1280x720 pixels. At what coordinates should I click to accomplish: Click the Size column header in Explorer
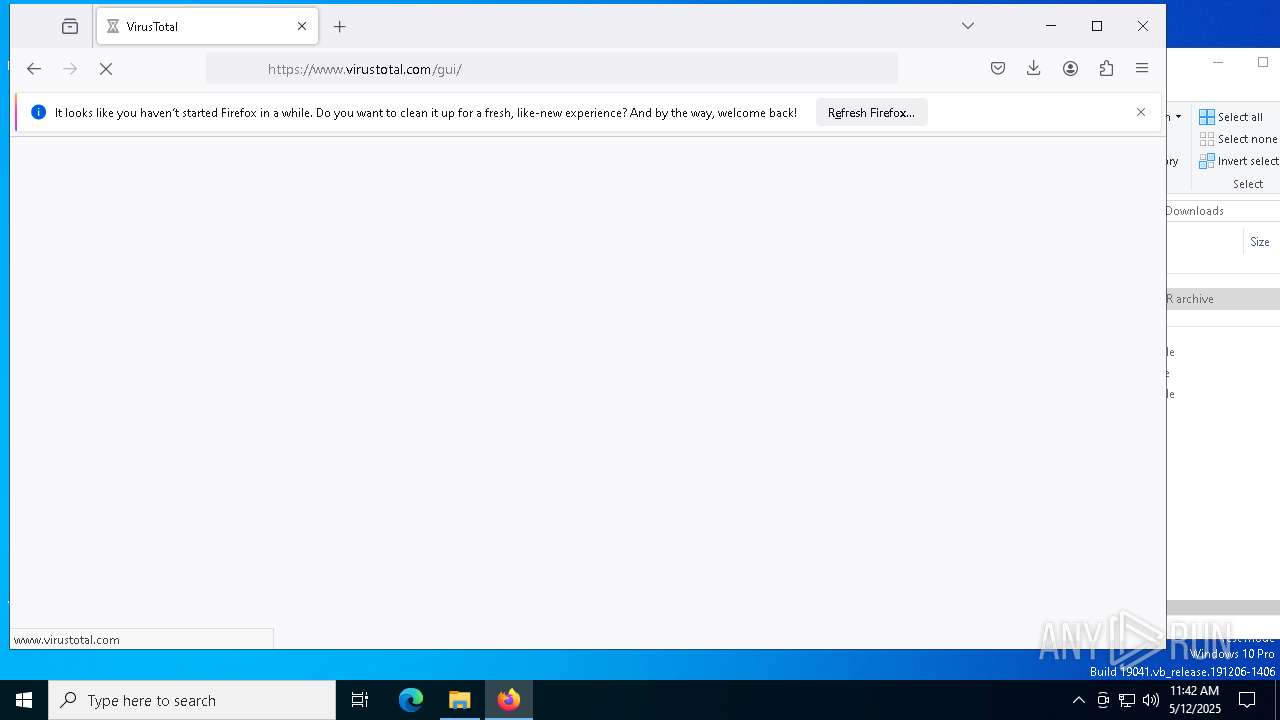1260,242
